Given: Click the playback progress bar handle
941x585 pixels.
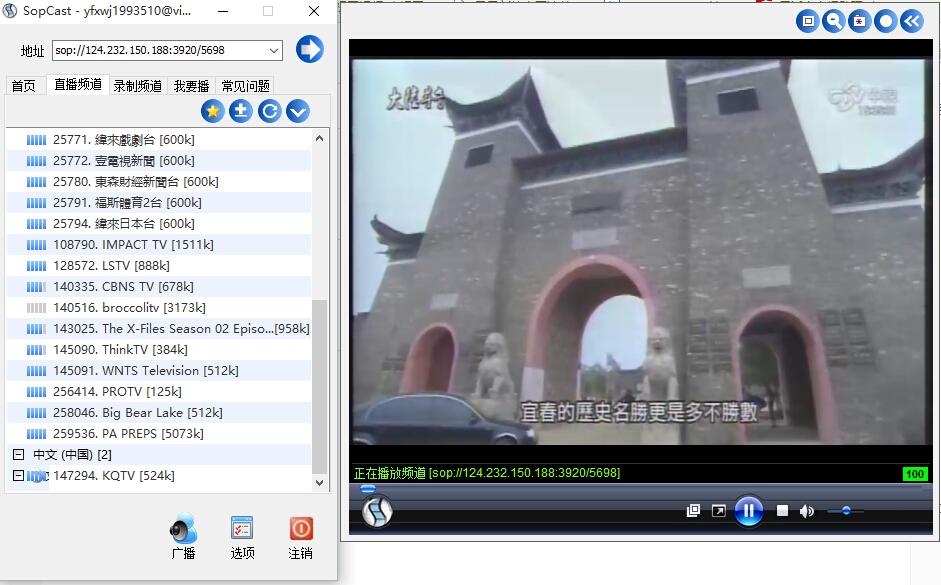Looking at the screenshot, I should coord(368,488).
